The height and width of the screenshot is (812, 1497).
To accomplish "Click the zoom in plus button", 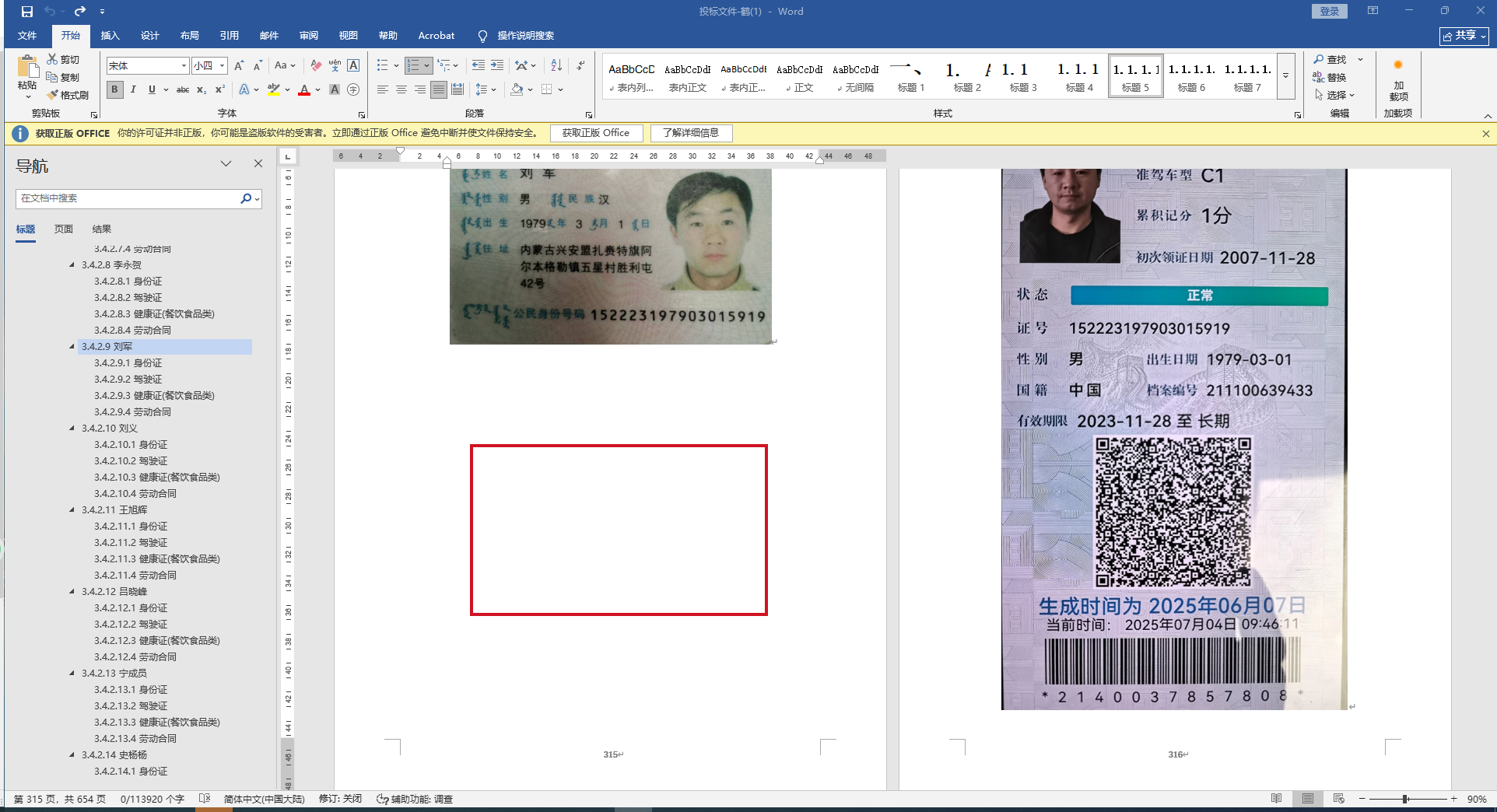I will (x=1453, y=799).
